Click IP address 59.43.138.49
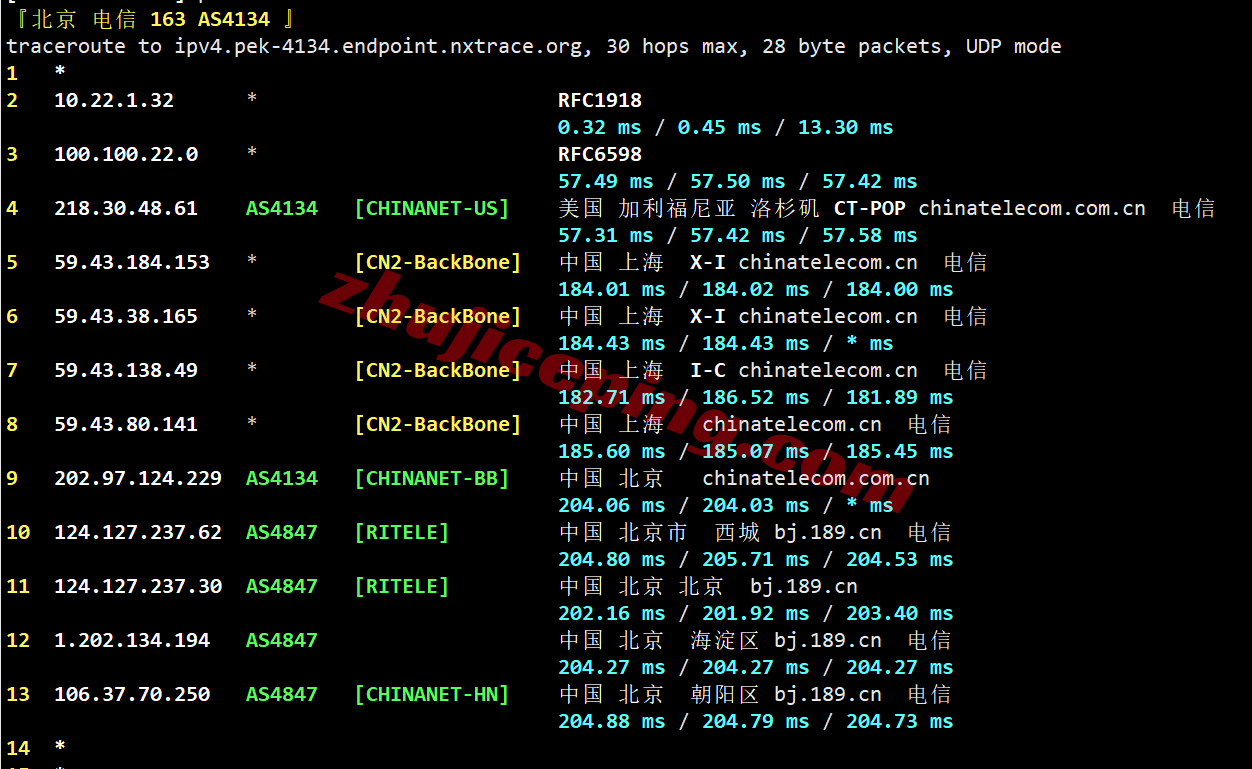The image size is (1252, 769). click(x=126, y=370)
